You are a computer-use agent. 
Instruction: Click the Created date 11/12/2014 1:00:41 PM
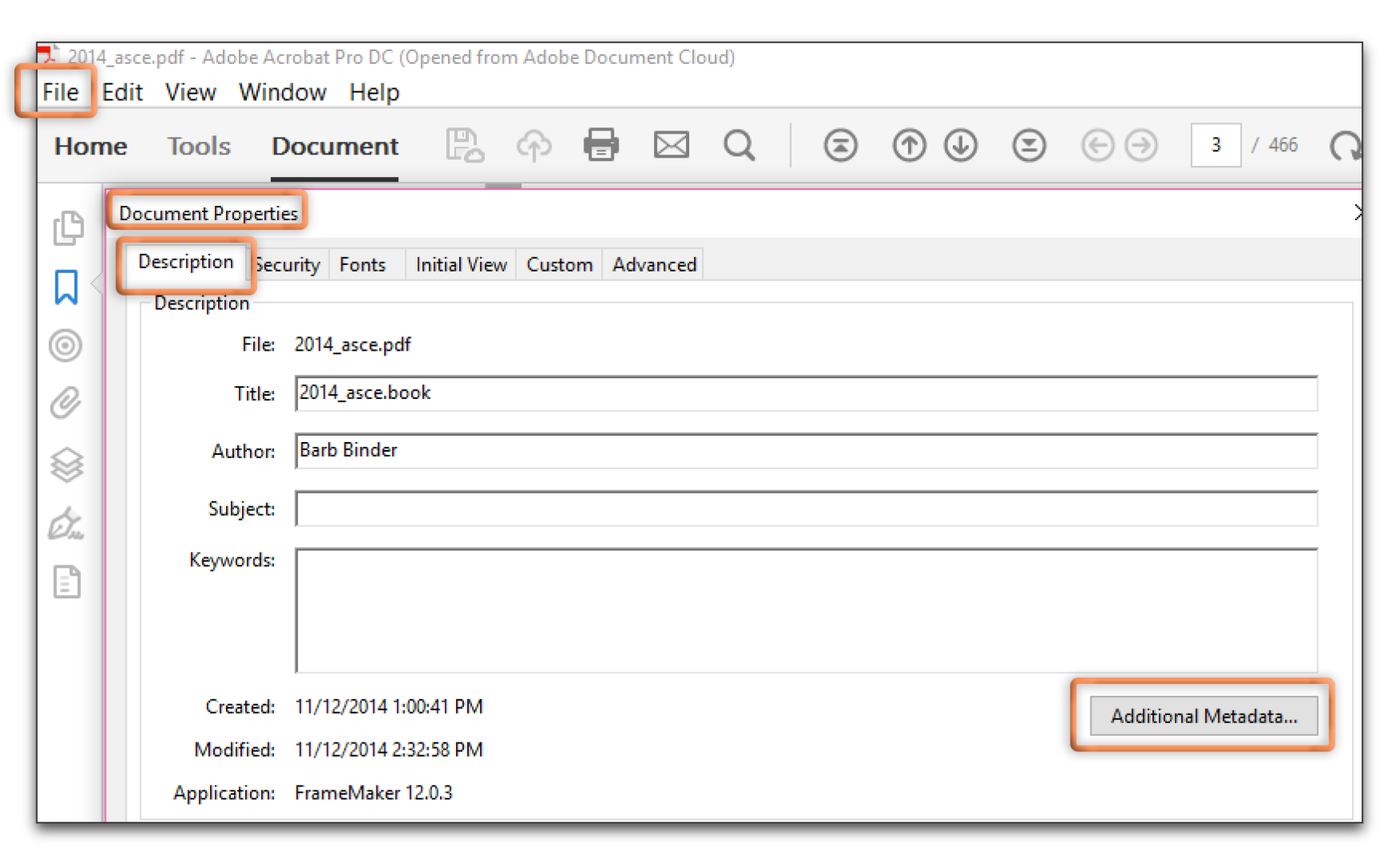pos(389,707)
